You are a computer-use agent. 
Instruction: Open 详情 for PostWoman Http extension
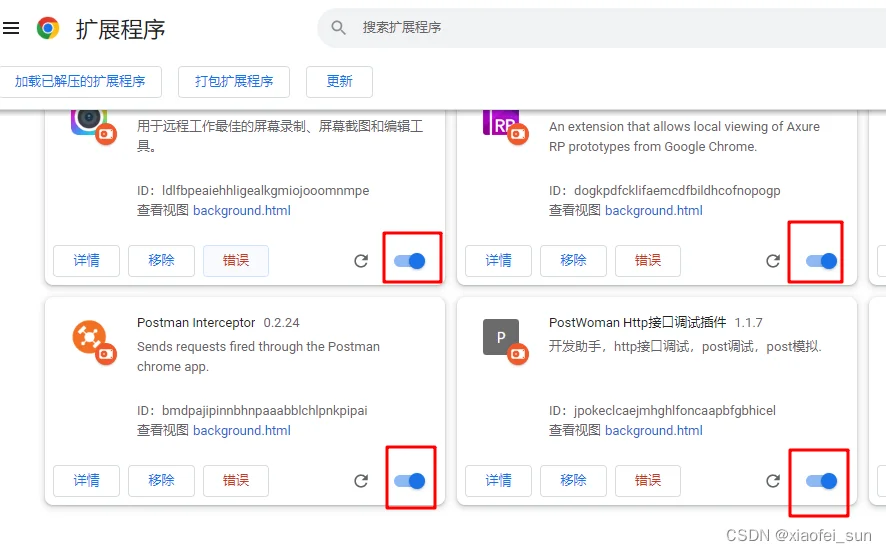[498, 481]
